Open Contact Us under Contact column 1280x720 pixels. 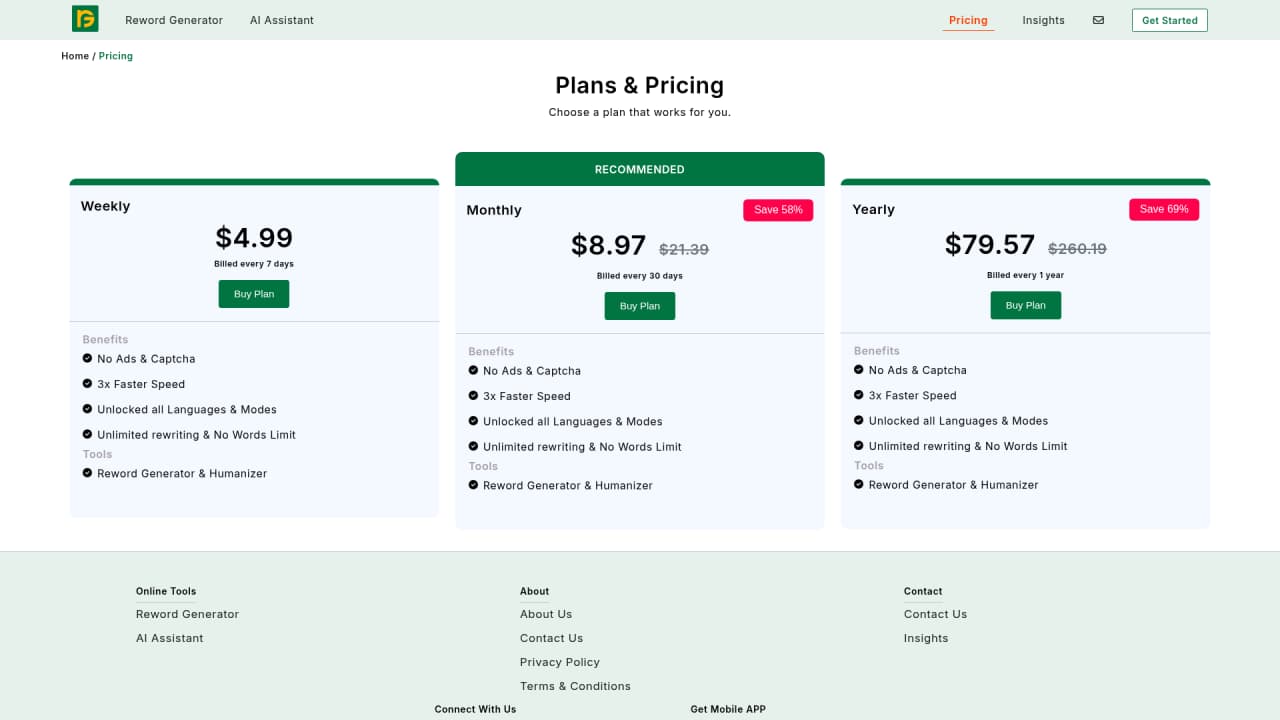coord(935,614)
